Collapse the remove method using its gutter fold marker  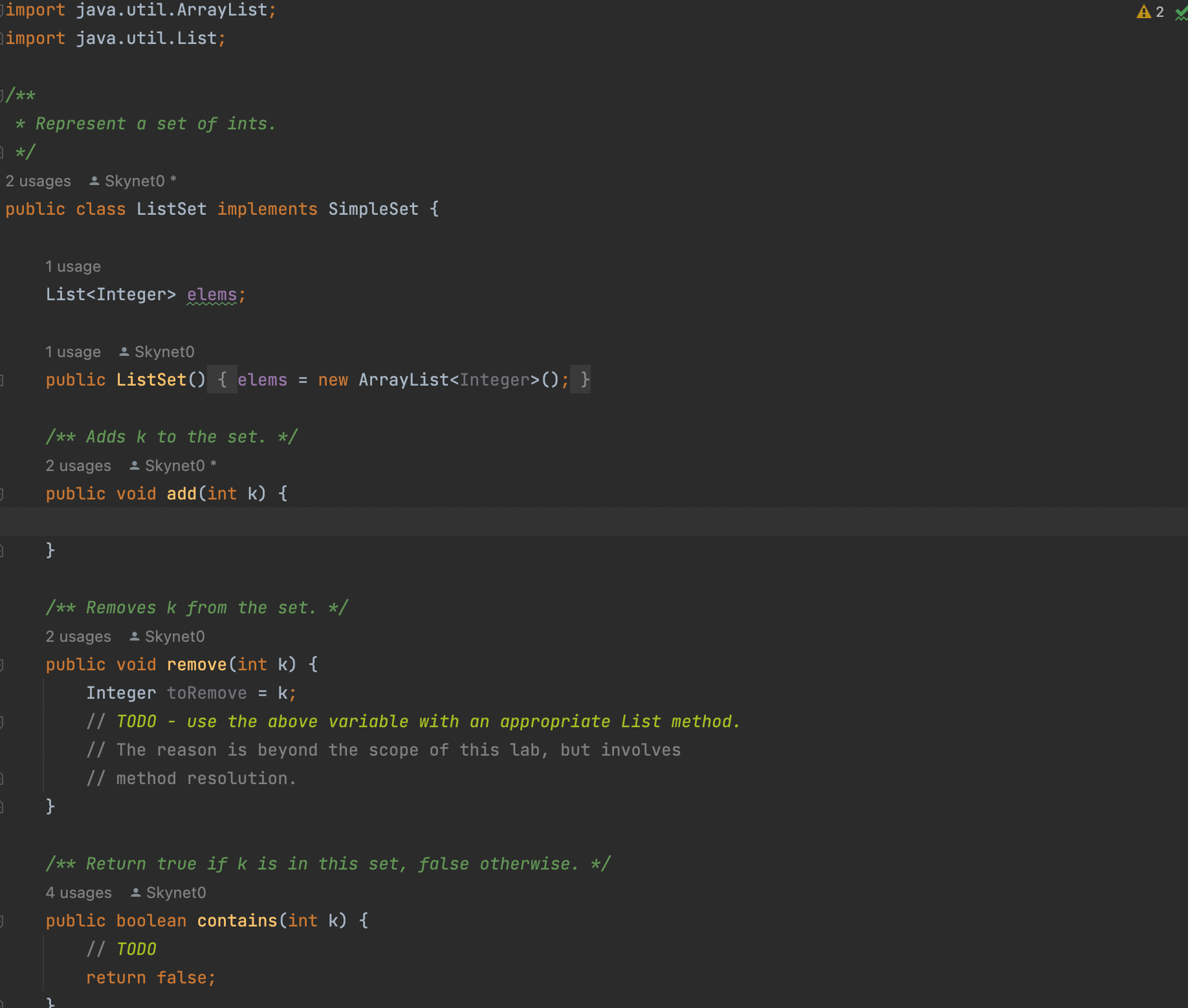(x=3, y=665)
